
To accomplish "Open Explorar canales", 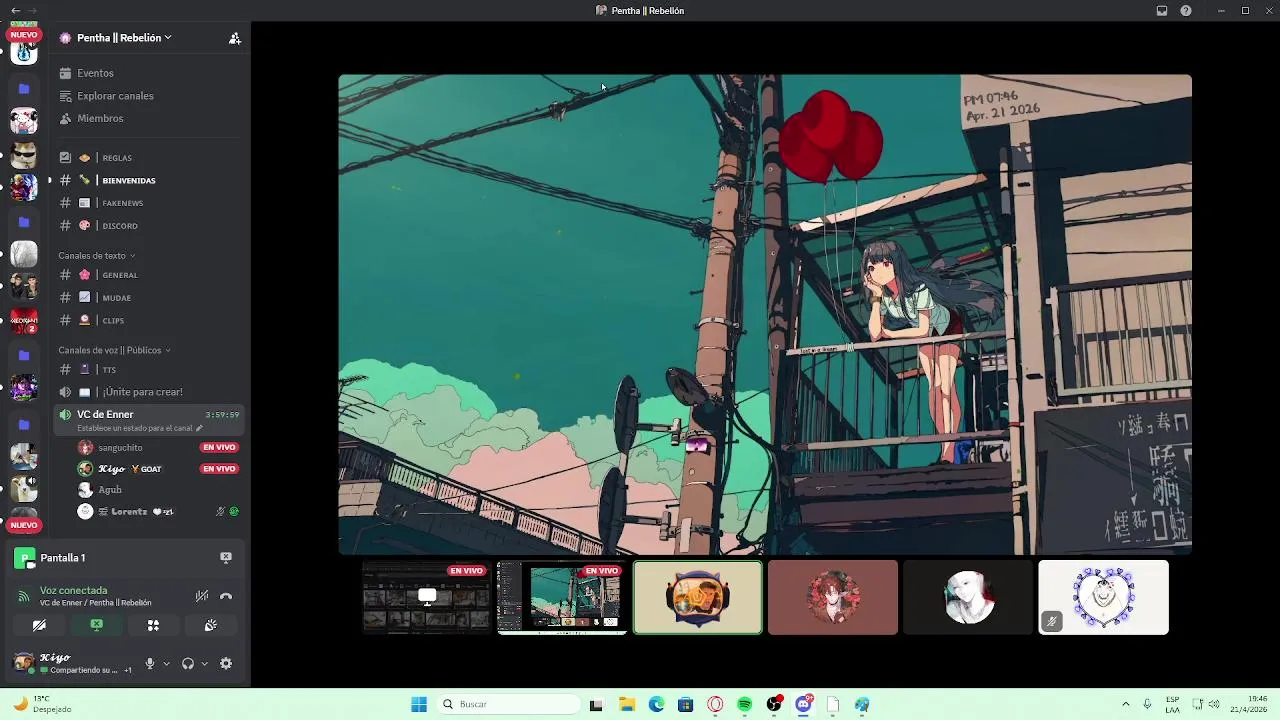I will click(x=115, y=96).
